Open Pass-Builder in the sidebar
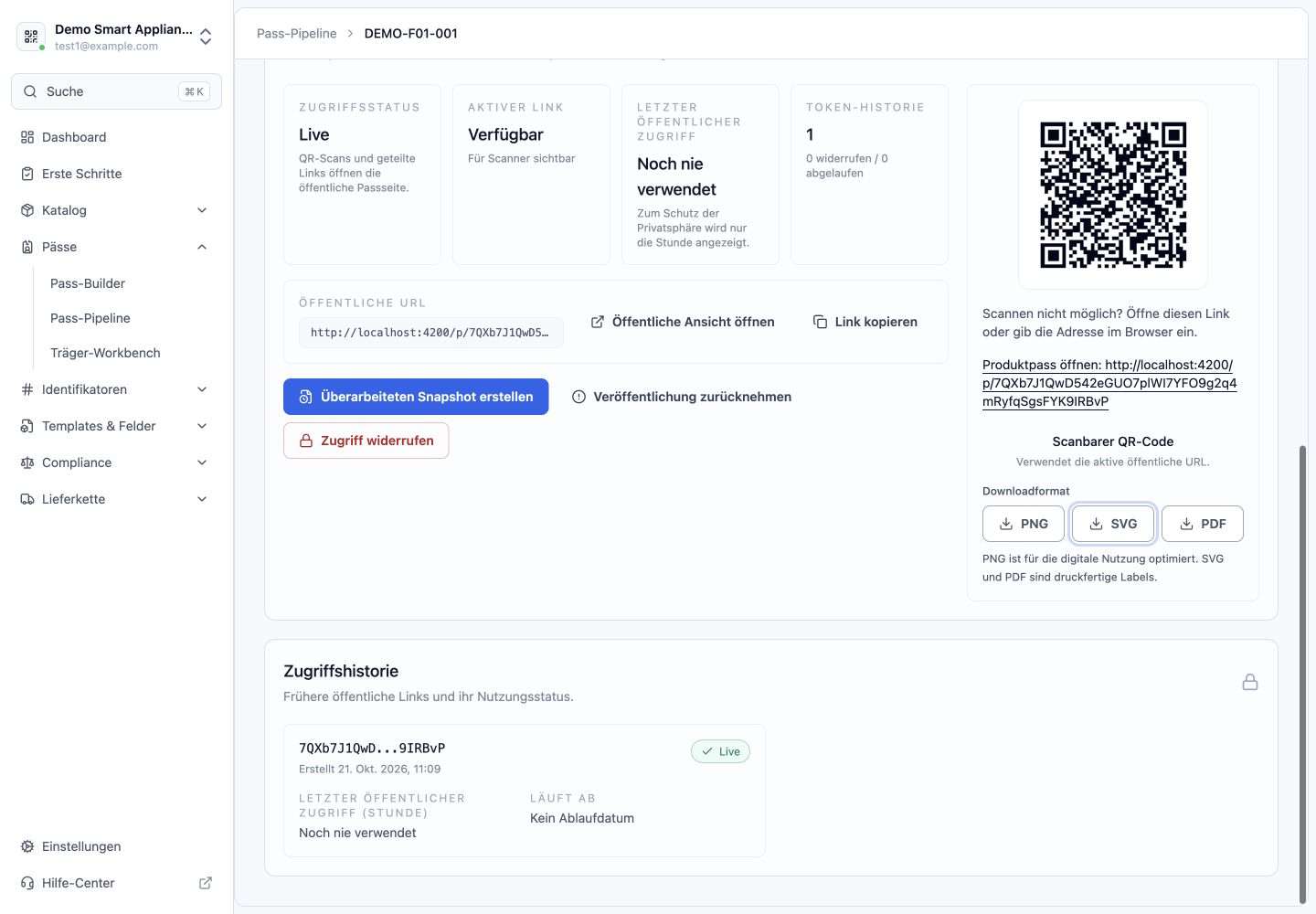Screen dimensions: 1316x914 pyautogui.click(x=88, y=283)
